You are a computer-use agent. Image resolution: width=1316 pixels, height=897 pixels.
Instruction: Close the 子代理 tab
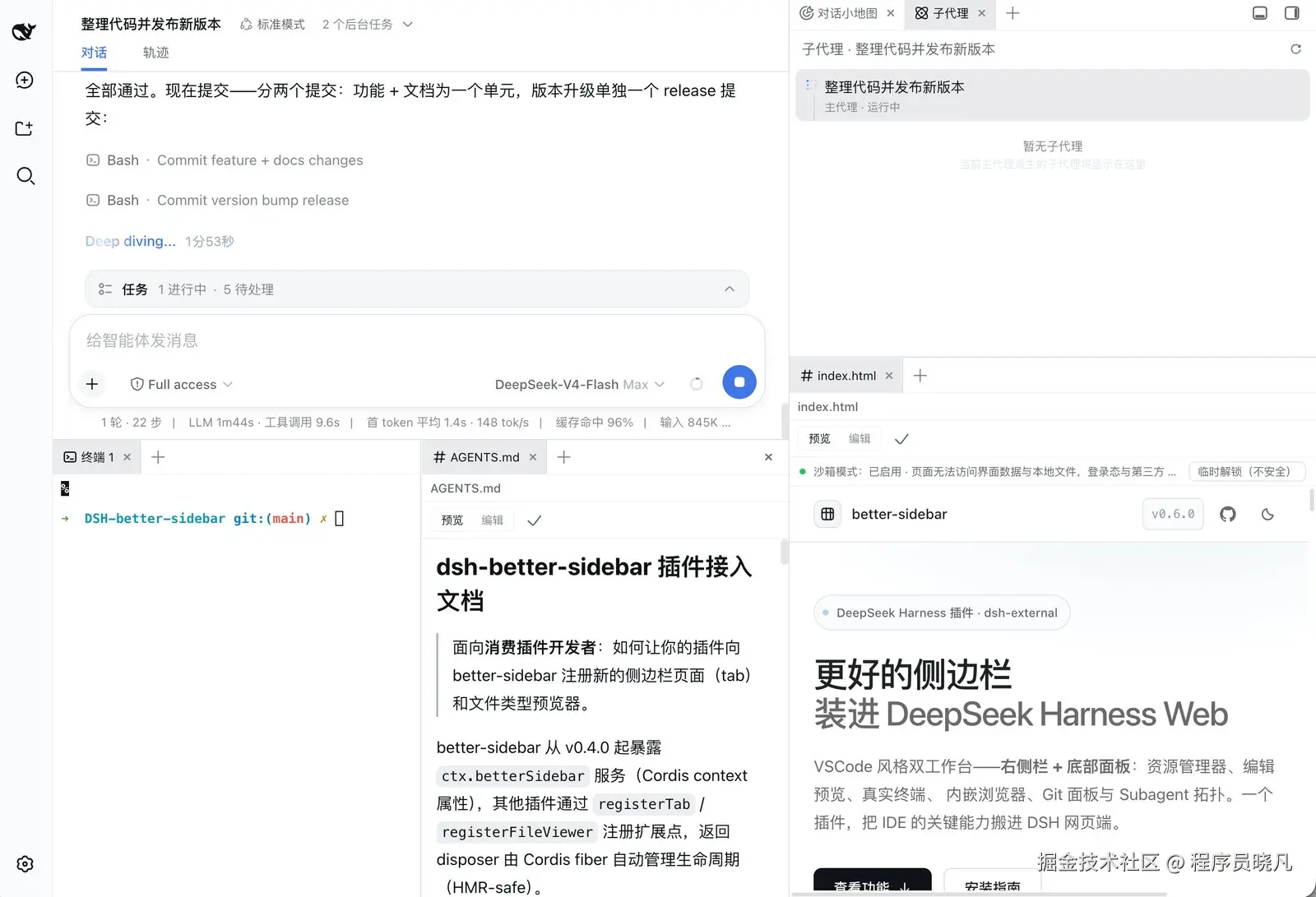[x=981, y=13]
